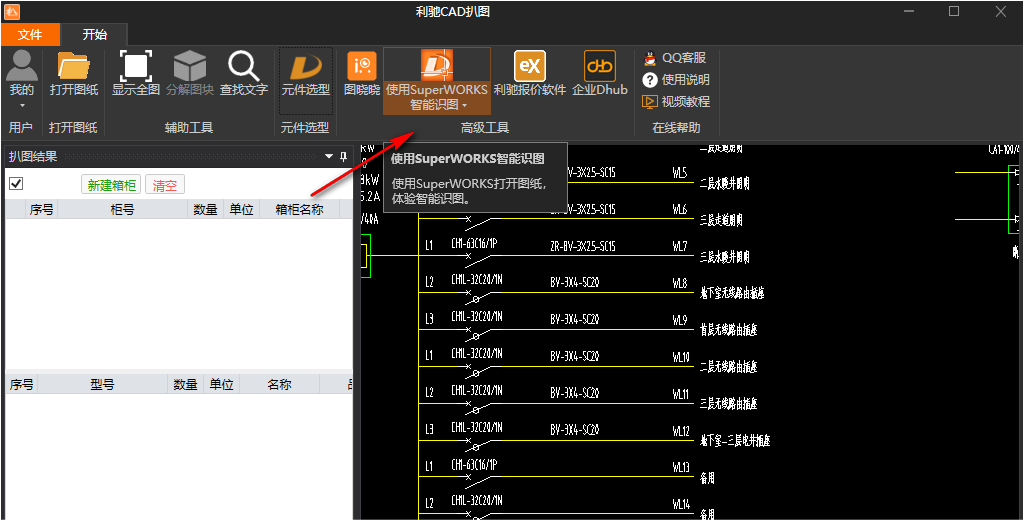Viewport: 1024px width, 520px height.
Task: Maximize the 利驰CAD扒图 window
Action: (954, 11)
